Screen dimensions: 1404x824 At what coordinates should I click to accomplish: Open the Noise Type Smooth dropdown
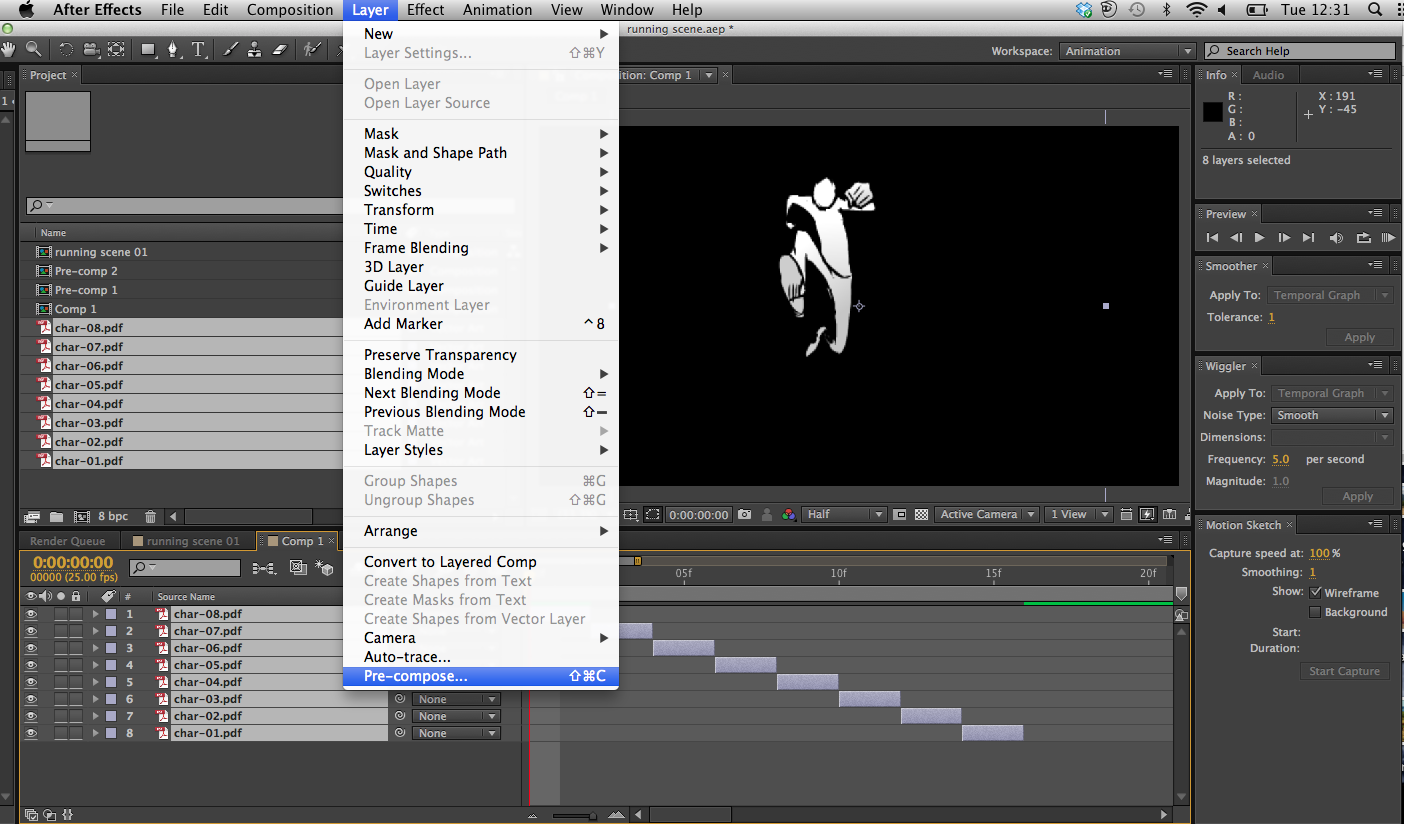click(x=1332, y=415)
